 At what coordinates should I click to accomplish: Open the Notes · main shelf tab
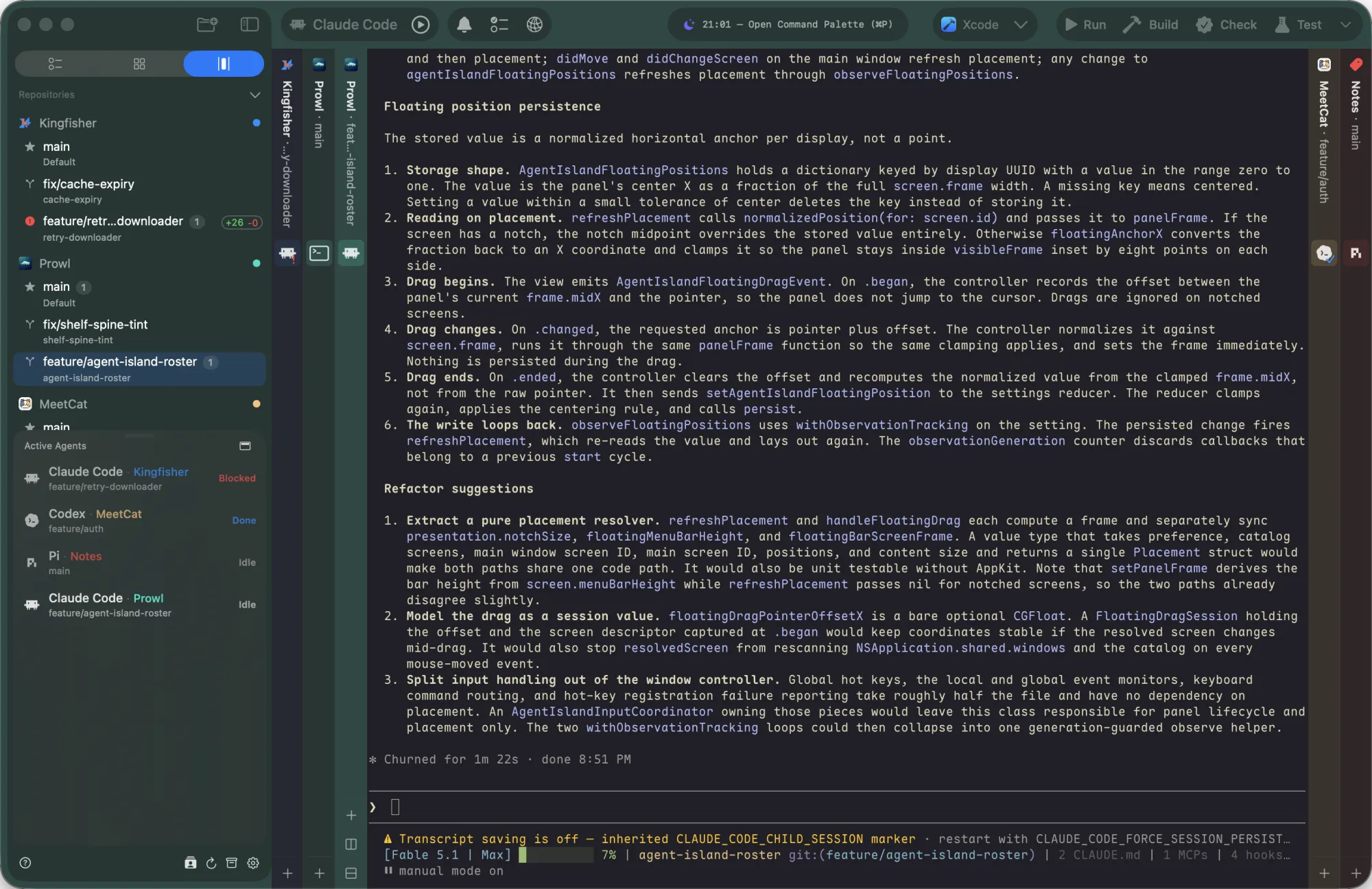[1356, 115]
